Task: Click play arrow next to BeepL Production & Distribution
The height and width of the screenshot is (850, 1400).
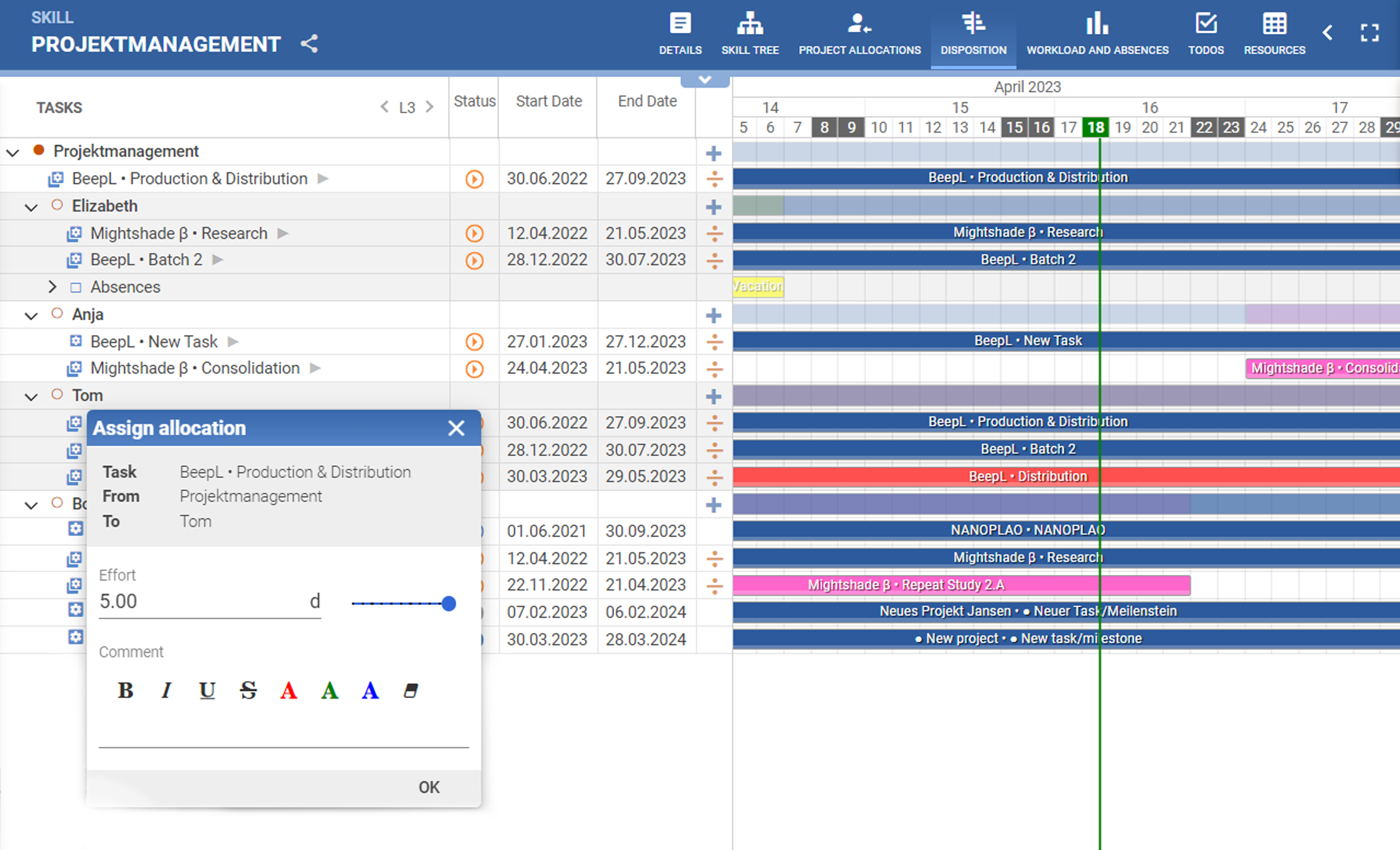Action: pyautogui.click(x=324, y=178)
